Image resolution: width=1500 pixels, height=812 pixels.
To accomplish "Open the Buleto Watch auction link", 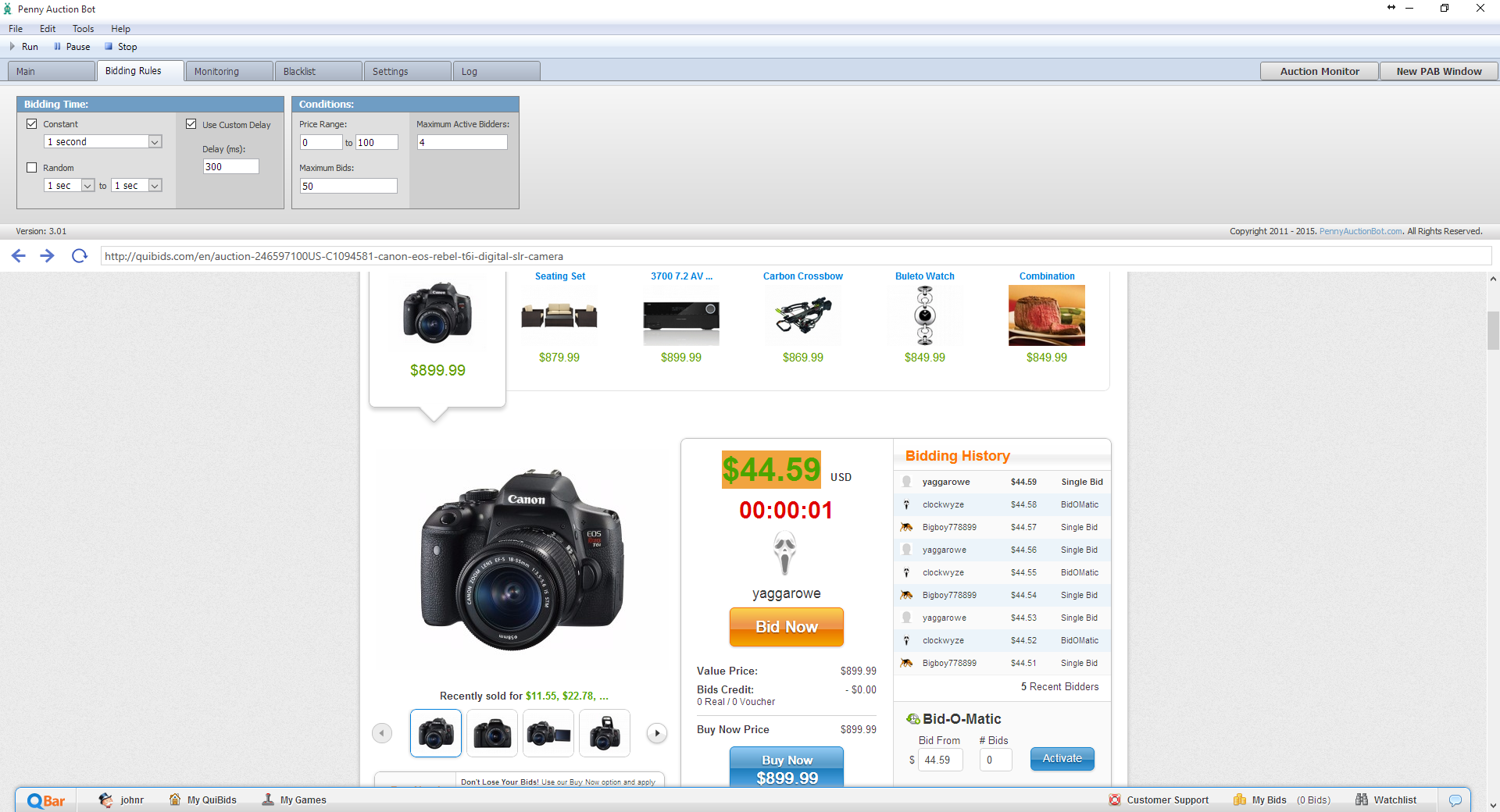I will coord(925,276).
